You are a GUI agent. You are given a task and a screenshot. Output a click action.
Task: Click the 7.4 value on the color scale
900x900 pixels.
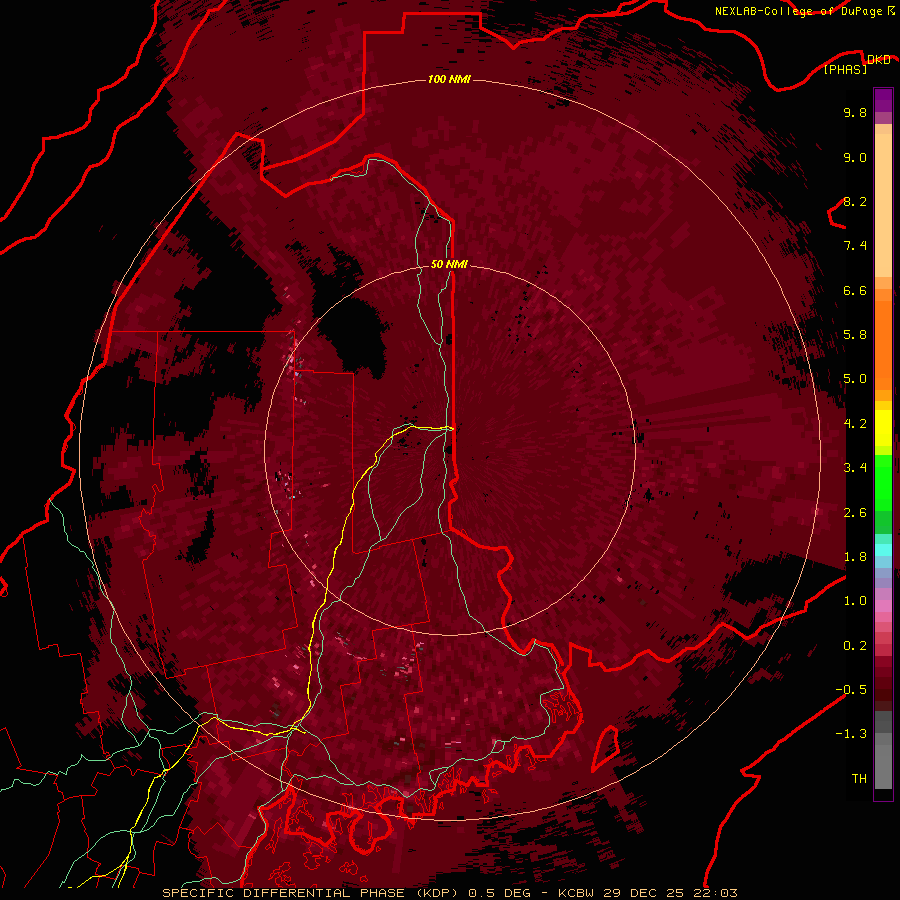tap(855, 246)
